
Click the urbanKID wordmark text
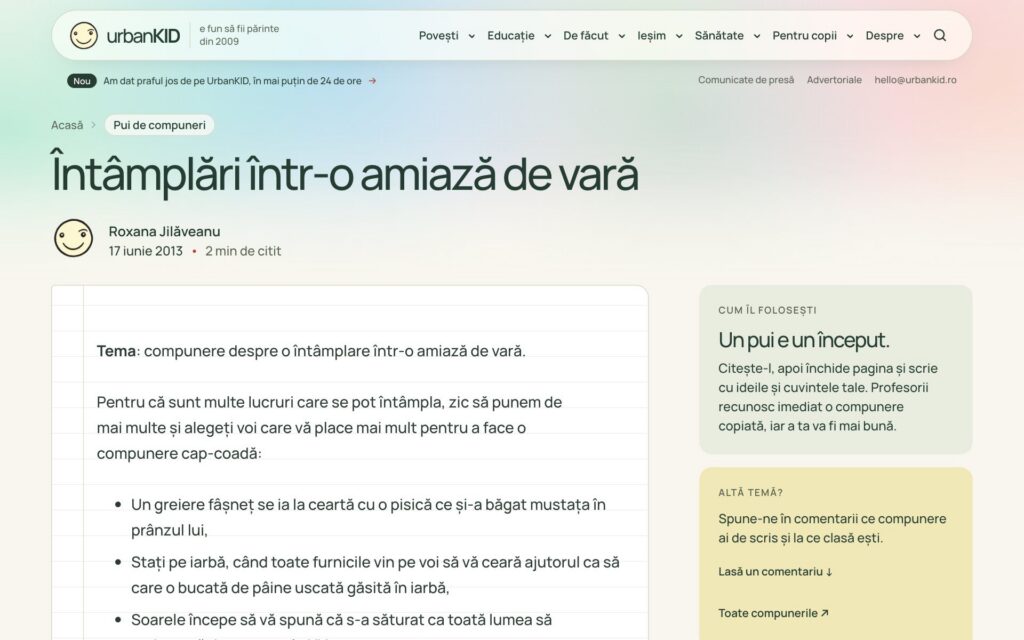click(143, 36)
